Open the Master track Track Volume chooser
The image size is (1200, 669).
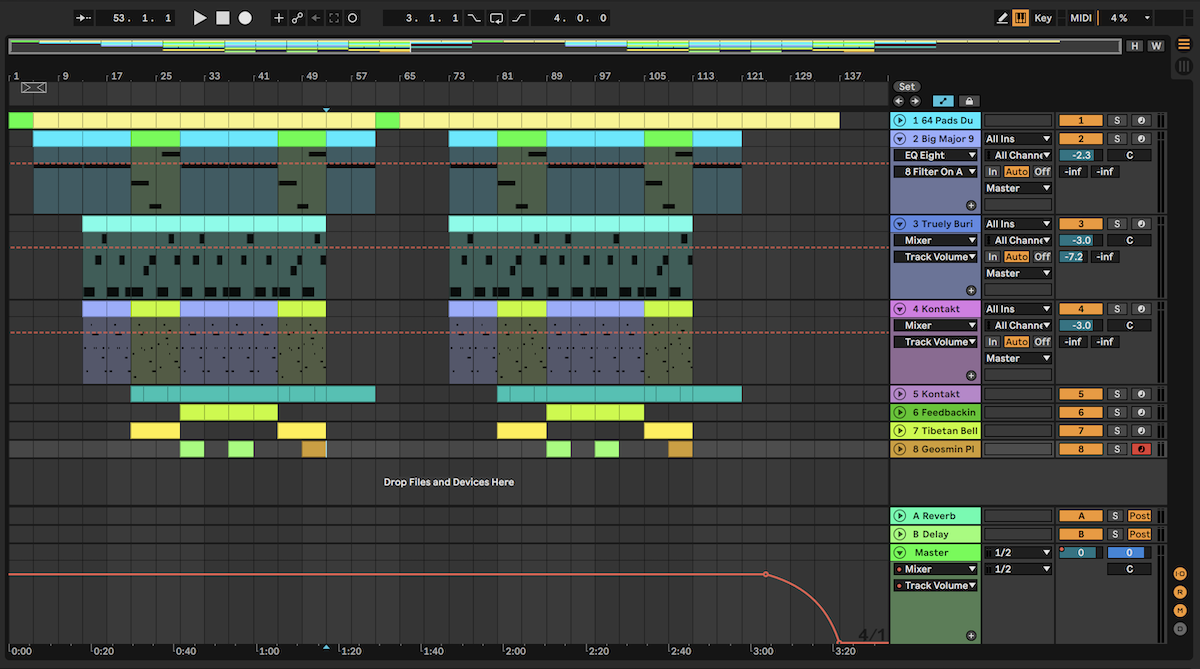point(935,585)
